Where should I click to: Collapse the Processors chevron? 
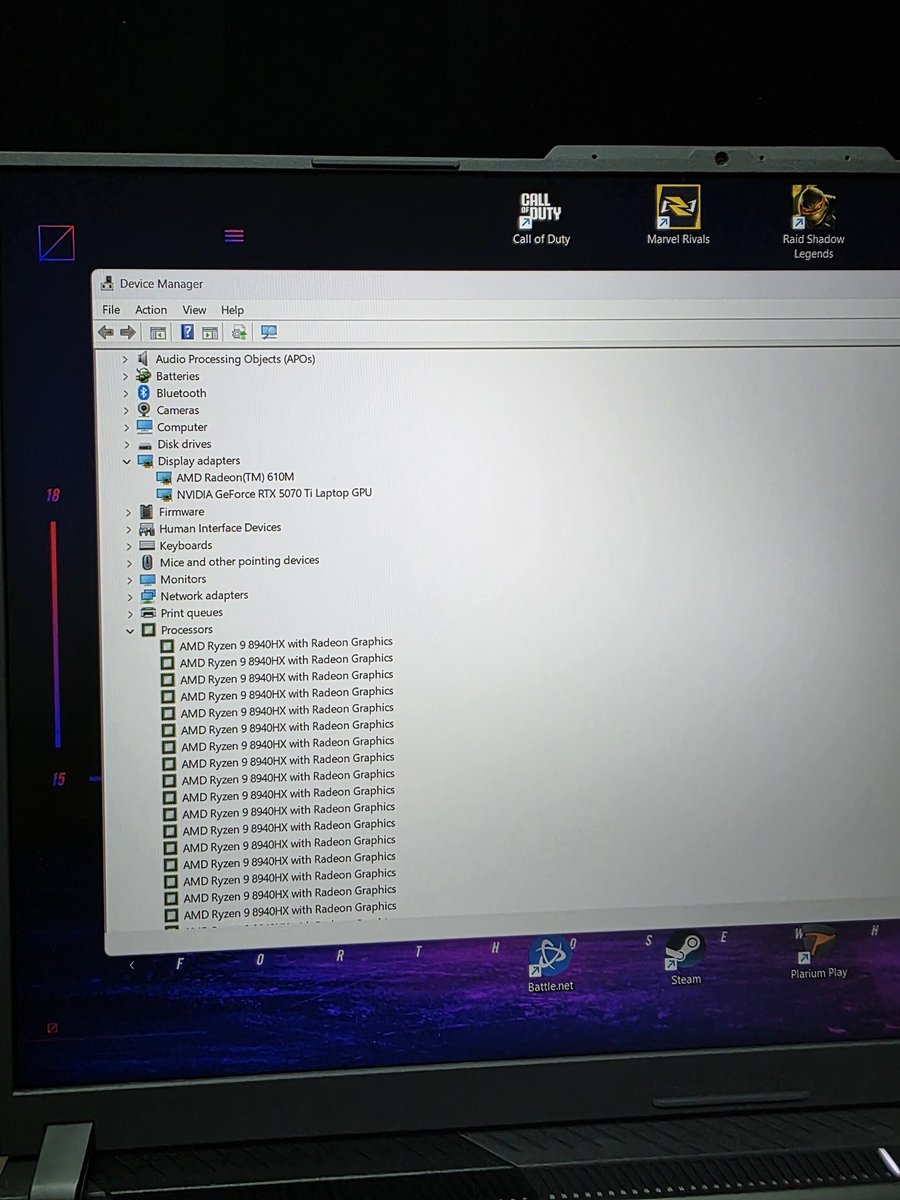[x=130, y=630]
